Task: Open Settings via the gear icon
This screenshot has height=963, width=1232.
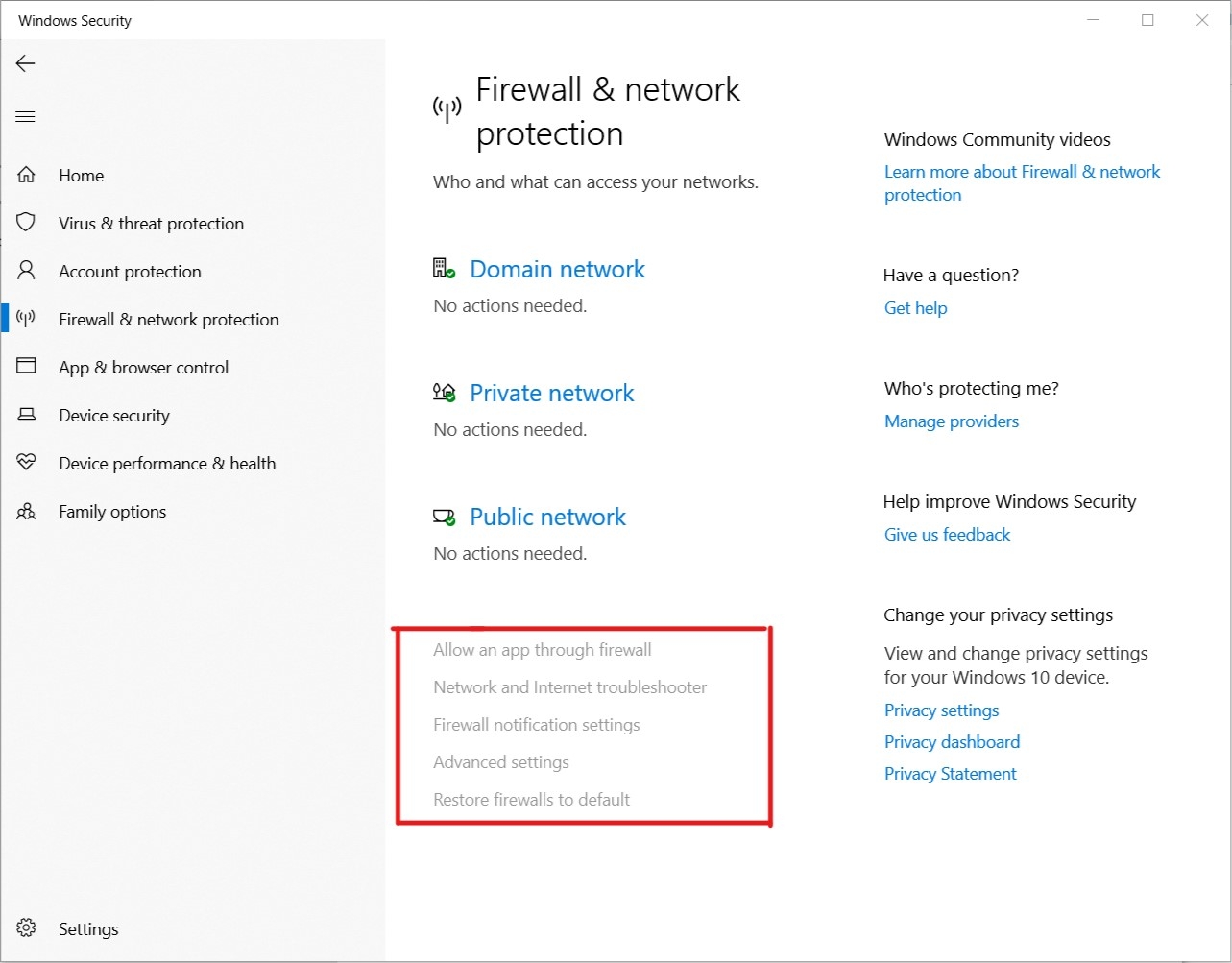Action: 26,928
